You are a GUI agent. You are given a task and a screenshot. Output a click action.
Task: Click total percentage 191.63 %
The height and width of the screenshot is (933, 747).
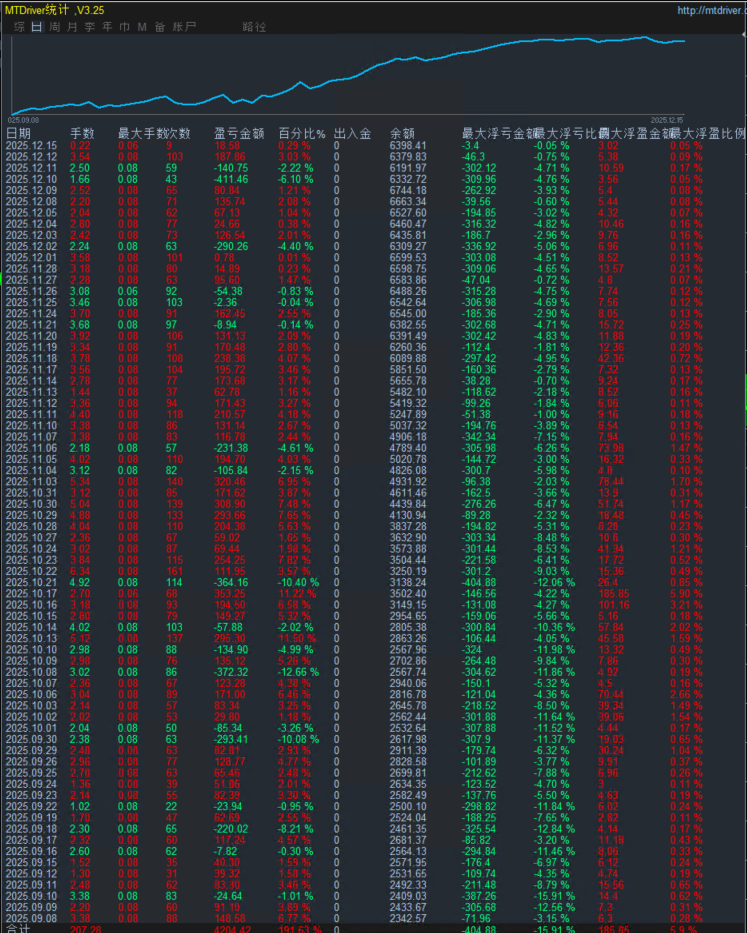point(300,929)
